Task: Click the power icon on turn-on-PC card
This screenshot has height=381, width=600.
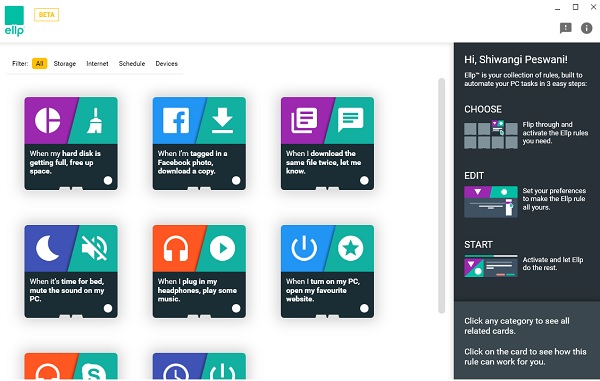Action: coord(304,248)
